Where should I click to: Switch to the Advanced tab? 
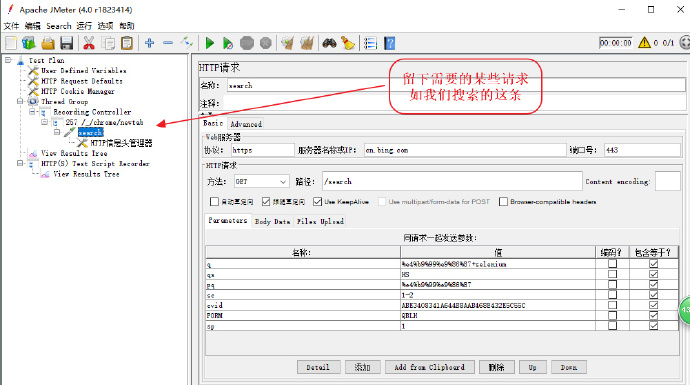[x=246, y=124]
